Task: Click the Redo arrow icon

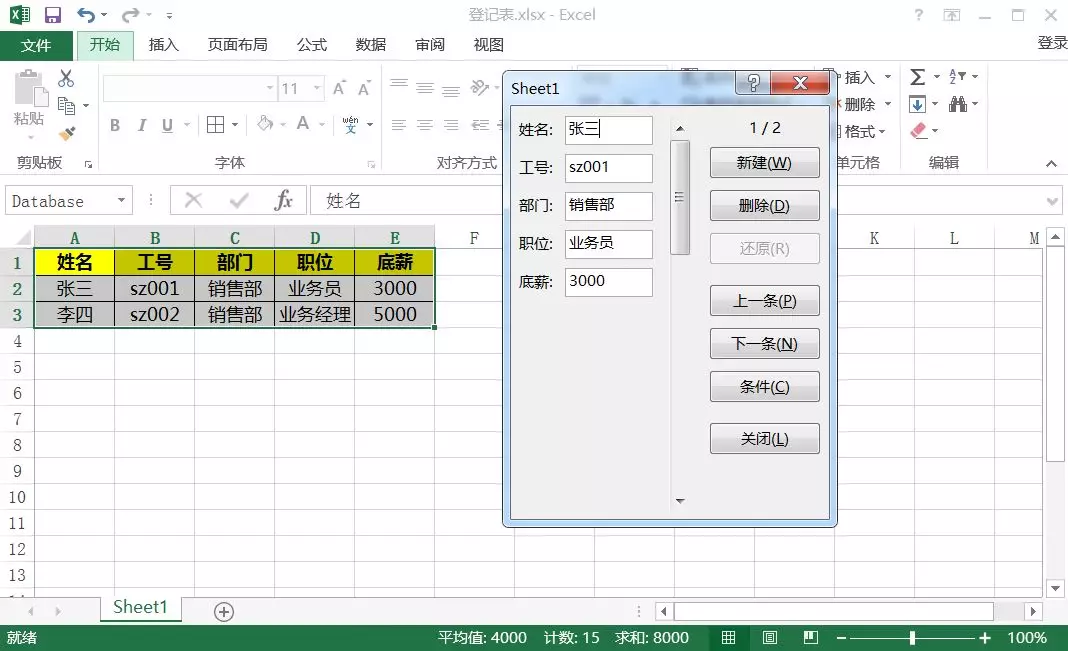Action: [x=130, y=14]
